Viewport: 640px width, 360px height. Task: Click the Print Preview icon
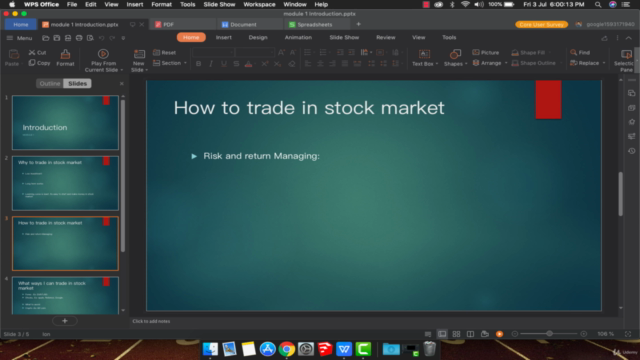coord(90,38)
